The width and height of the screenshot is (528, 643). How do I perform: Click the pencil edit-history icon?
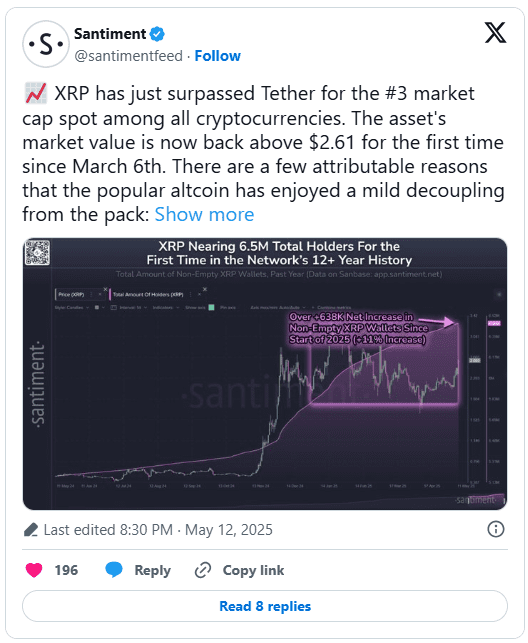31,530
